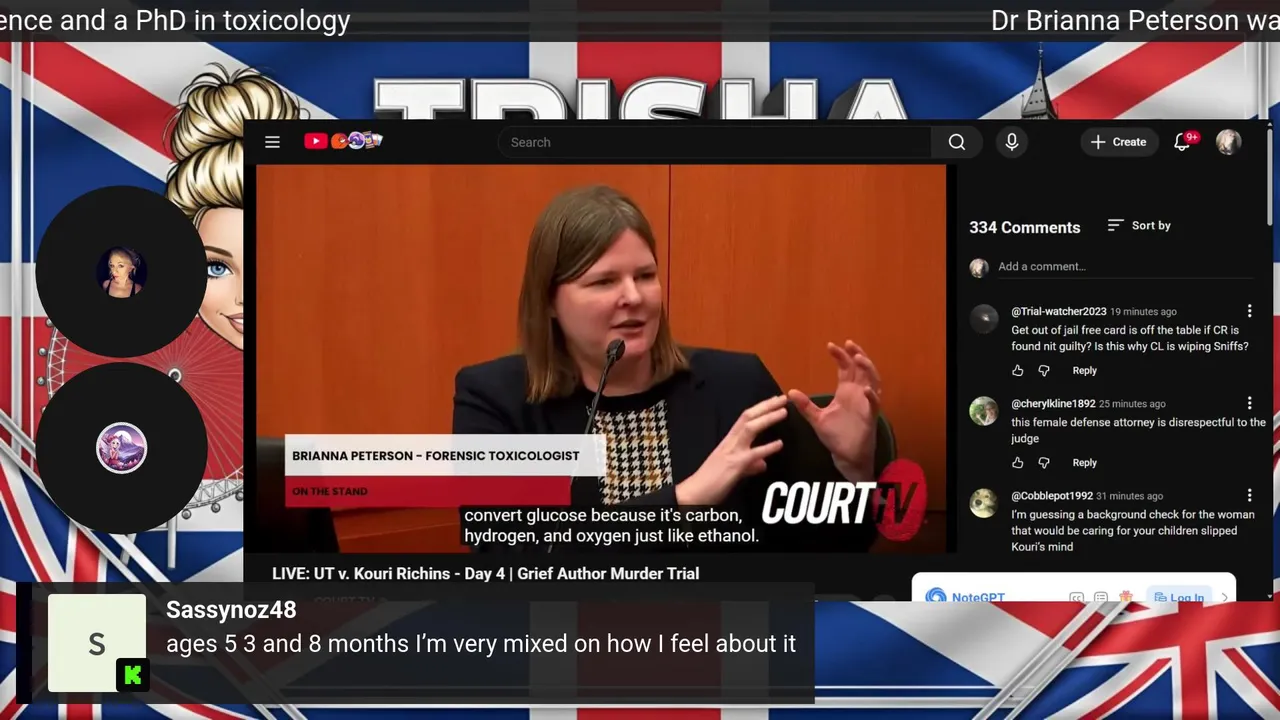
Task: Open more options for cherylkline1892 comment
Action: (1249, 403)
